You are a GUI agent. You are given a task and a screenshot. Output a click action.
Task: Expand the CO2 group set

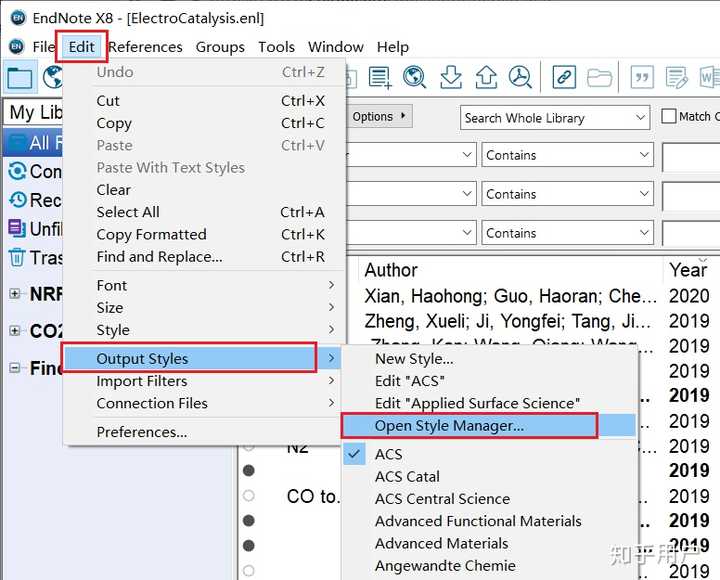[15, 331]
